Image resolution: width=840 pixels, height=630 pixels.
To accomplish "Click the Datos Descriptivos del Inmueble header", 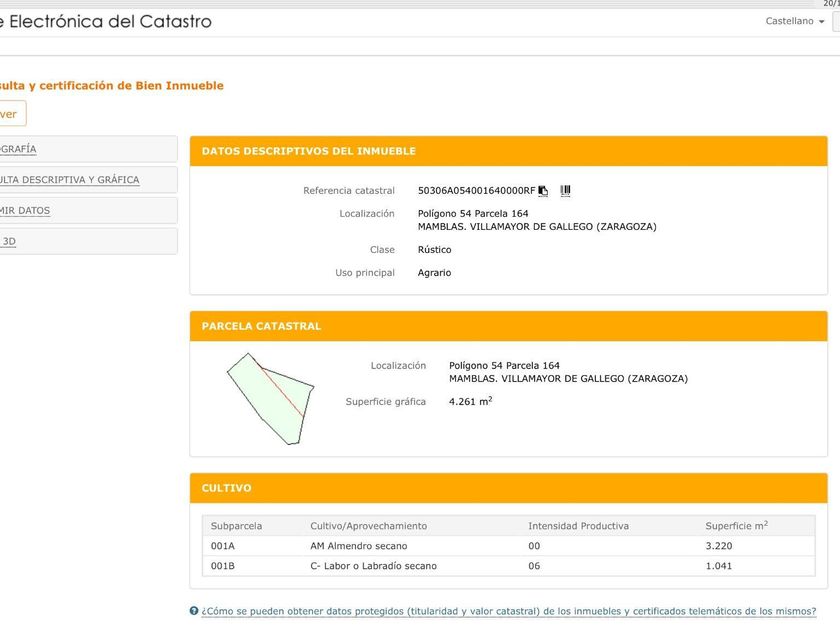I will [308, 151].
